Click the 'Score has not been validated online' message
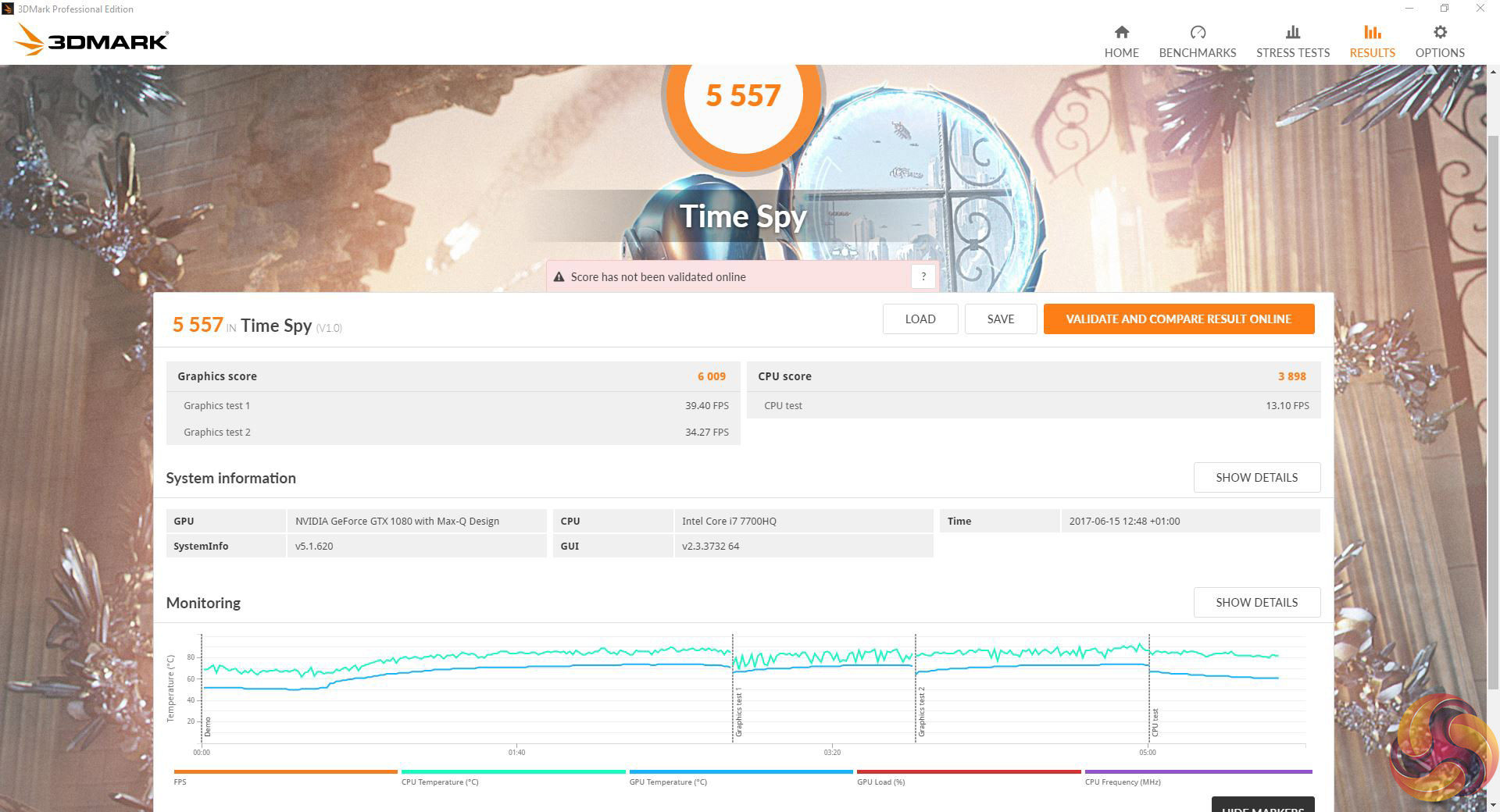This screenshot has width=1500, height=812. click(658, 277)
